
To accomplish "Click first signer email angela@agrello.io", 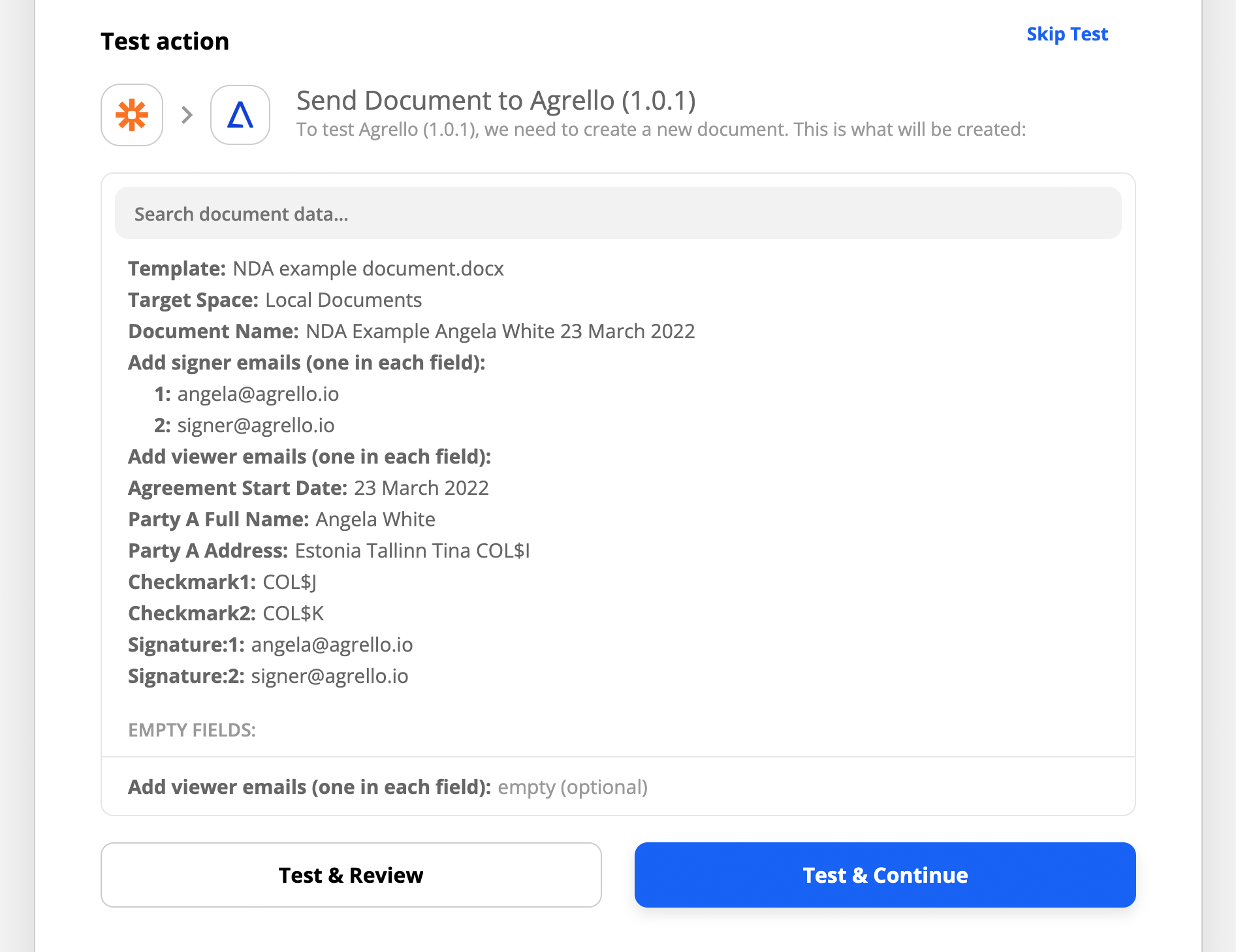I will pos(258,394).
